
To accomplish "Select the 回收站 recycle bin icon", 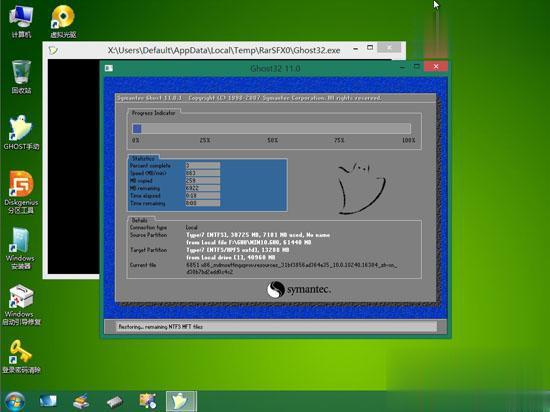I will point(21,76).
